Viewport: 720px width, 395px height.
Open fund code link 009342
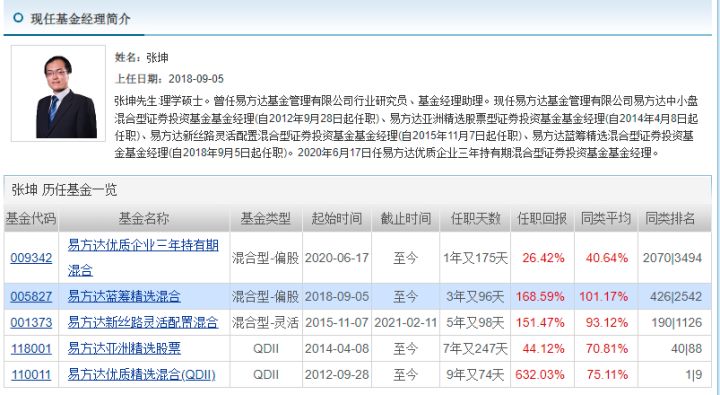(x=31, y=258)
